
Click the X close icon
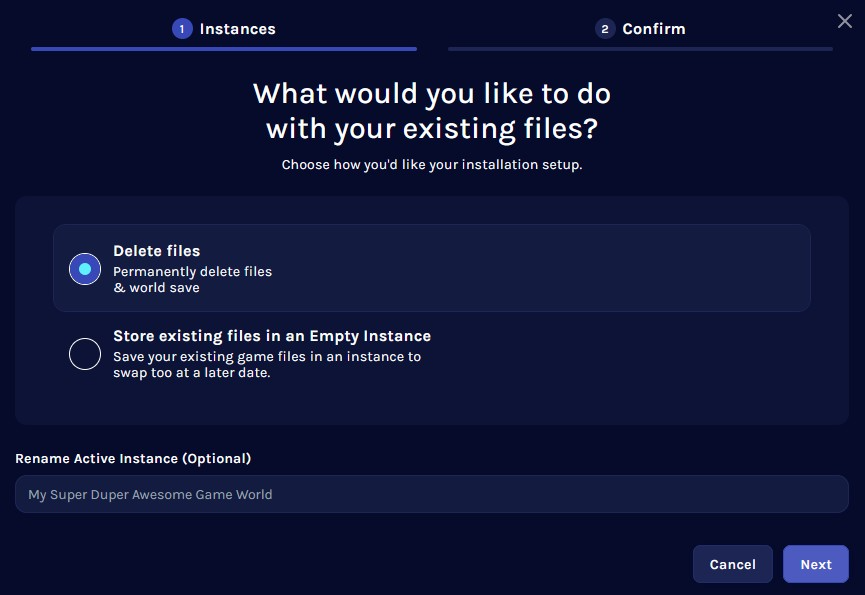[845, 20]
